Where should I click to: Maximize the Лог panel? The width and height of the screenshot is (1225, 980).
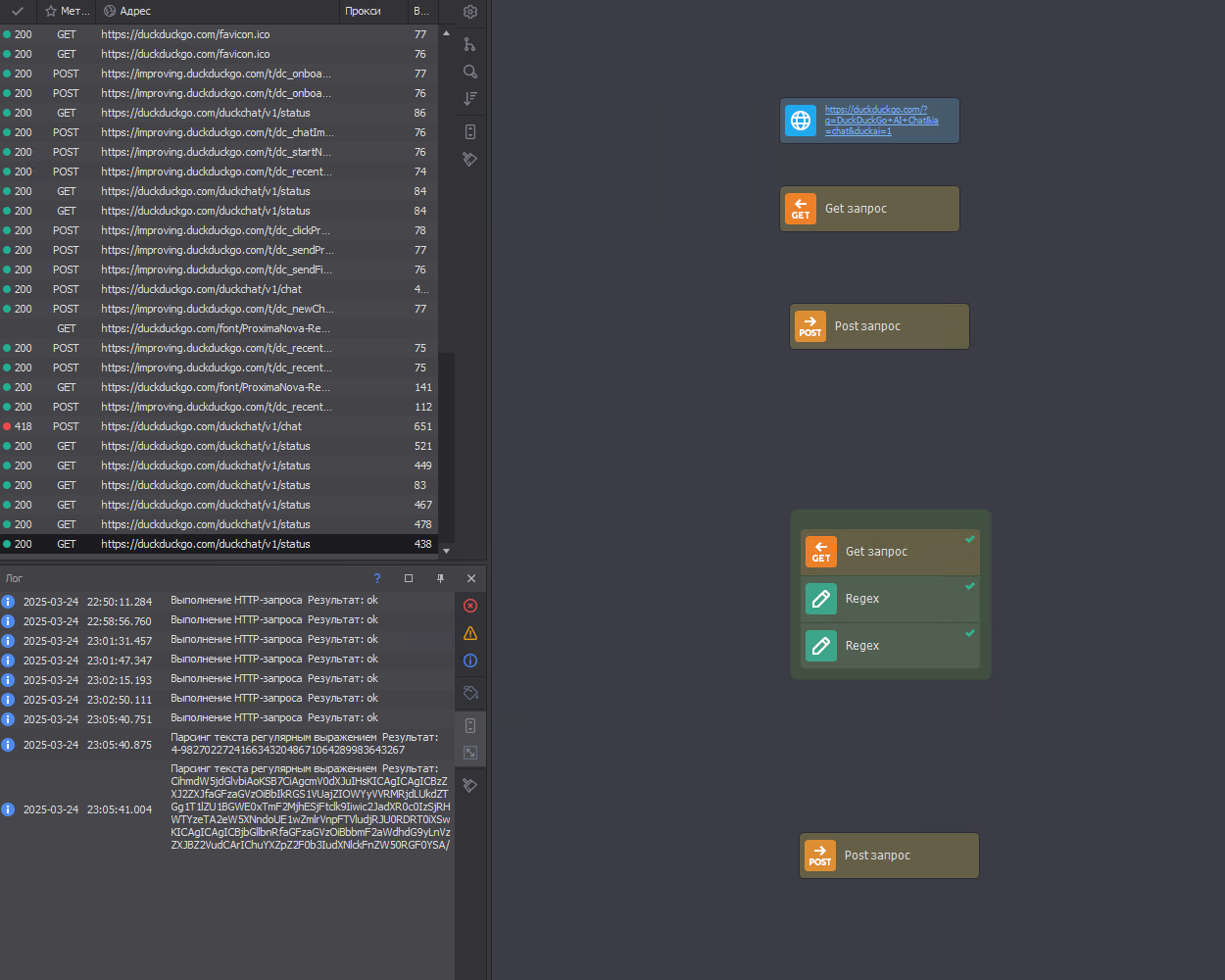click(409, 578)
